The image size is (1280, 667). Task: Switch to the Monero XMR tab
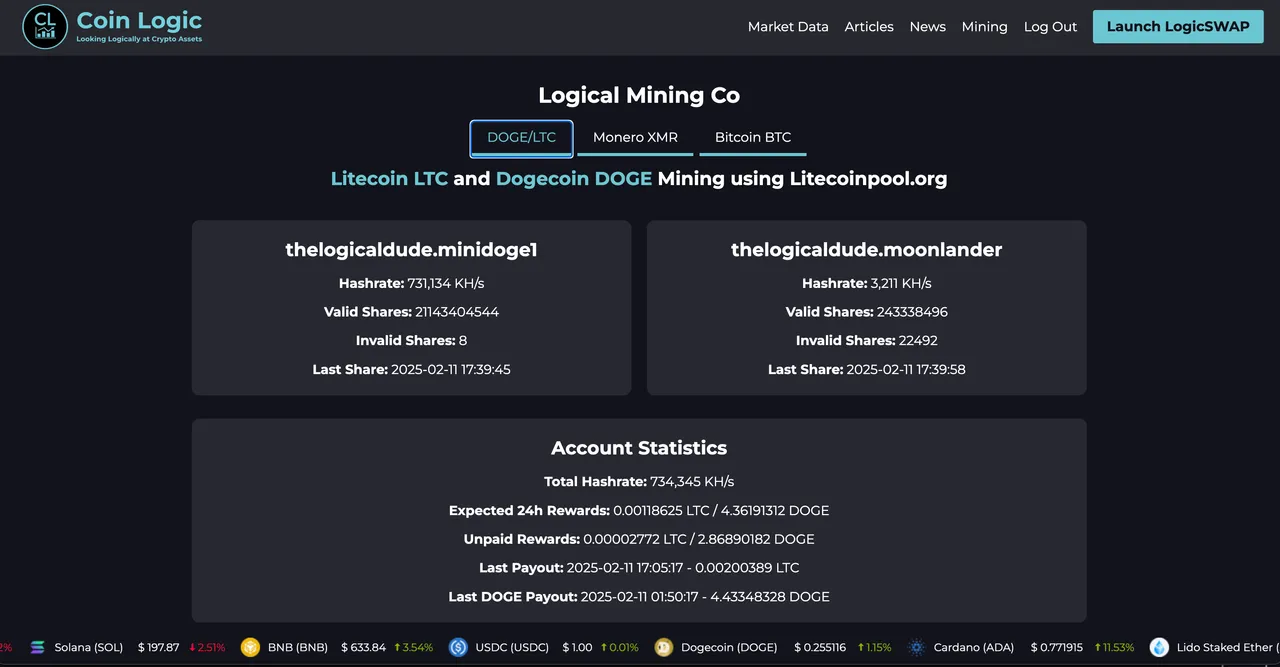tap(635, 138)
